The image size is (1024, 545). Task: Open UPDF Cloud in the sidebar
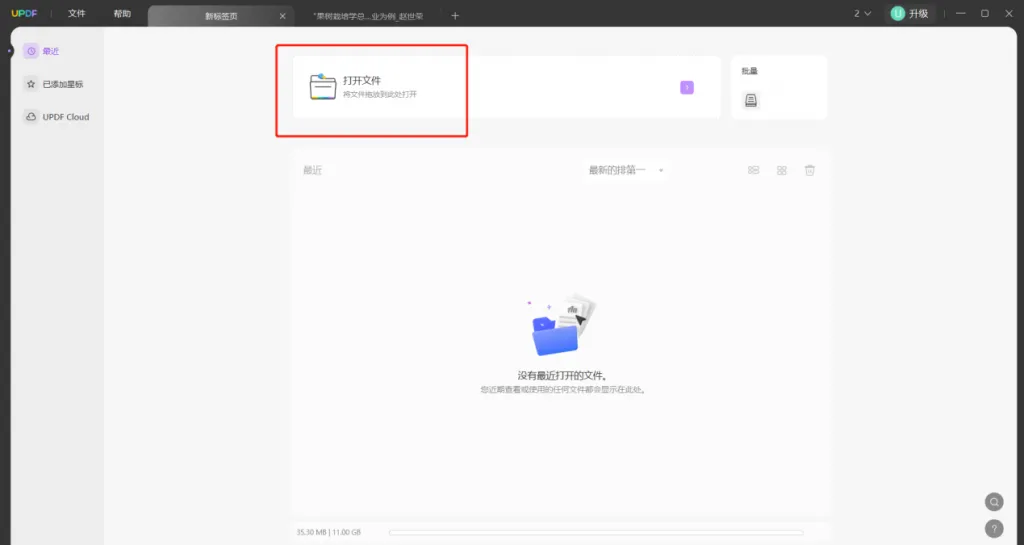(x=57, y=117)
